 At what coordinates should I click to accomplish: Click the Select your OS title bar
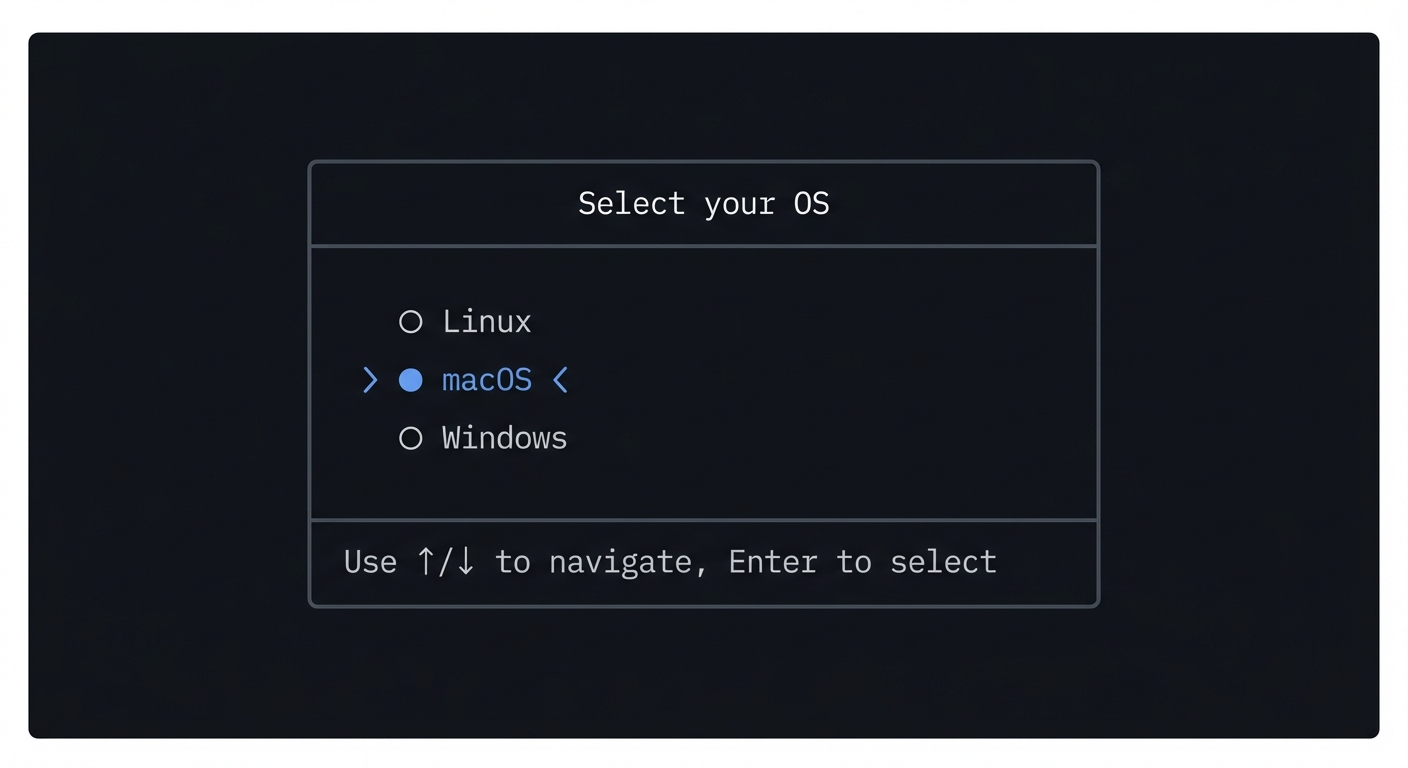[703, 203]
